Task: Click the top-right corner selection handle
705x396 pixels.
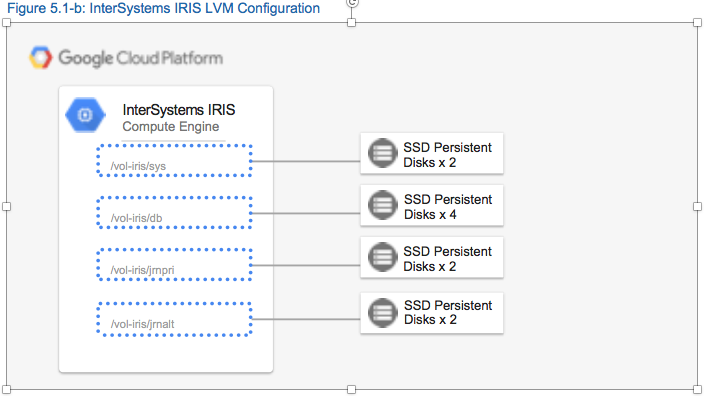Action: (x=697, y=22)
